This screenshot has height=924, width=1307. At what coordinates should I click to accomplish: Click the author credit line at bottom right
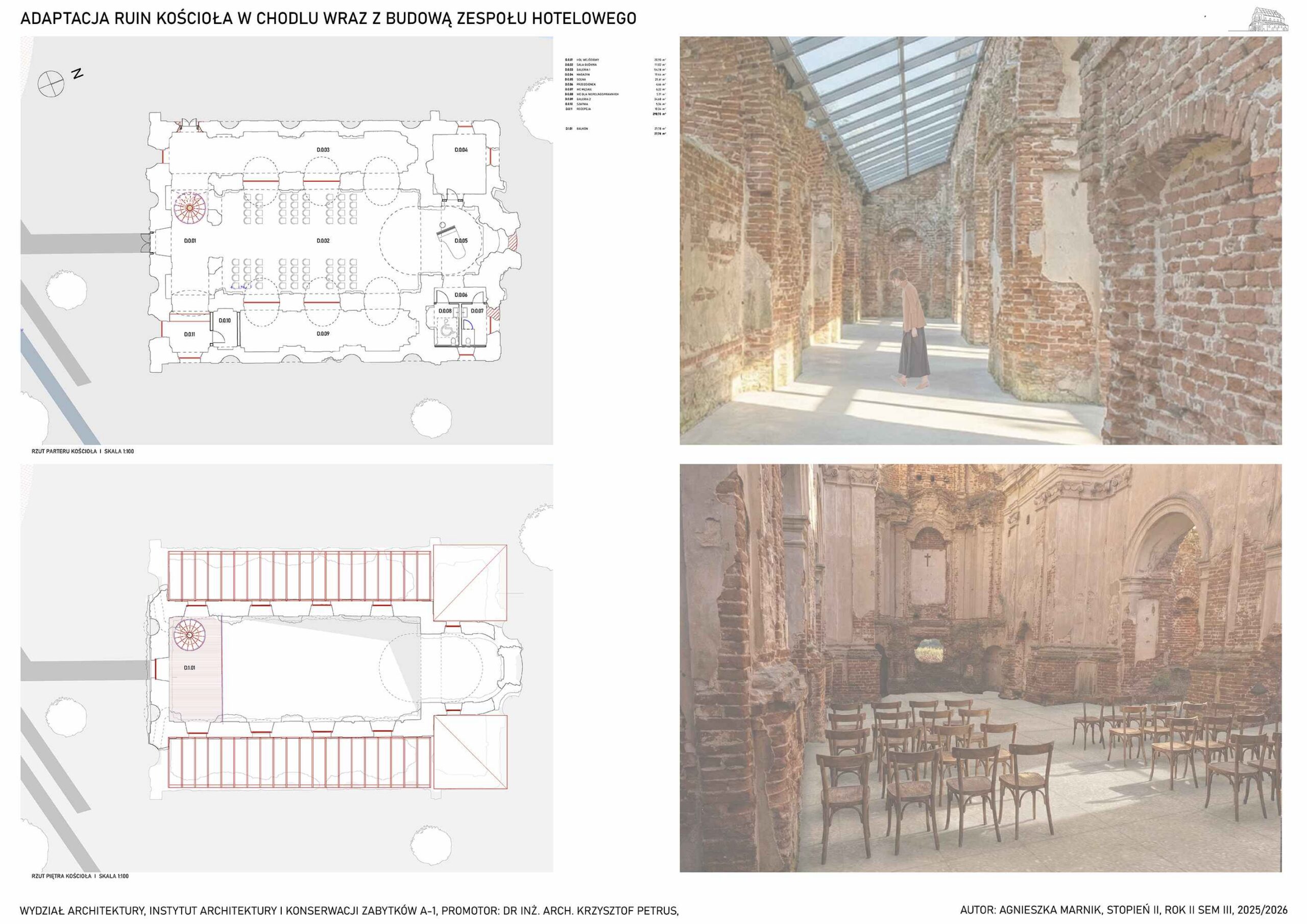pyautogui.click(x=1123, y=910)
